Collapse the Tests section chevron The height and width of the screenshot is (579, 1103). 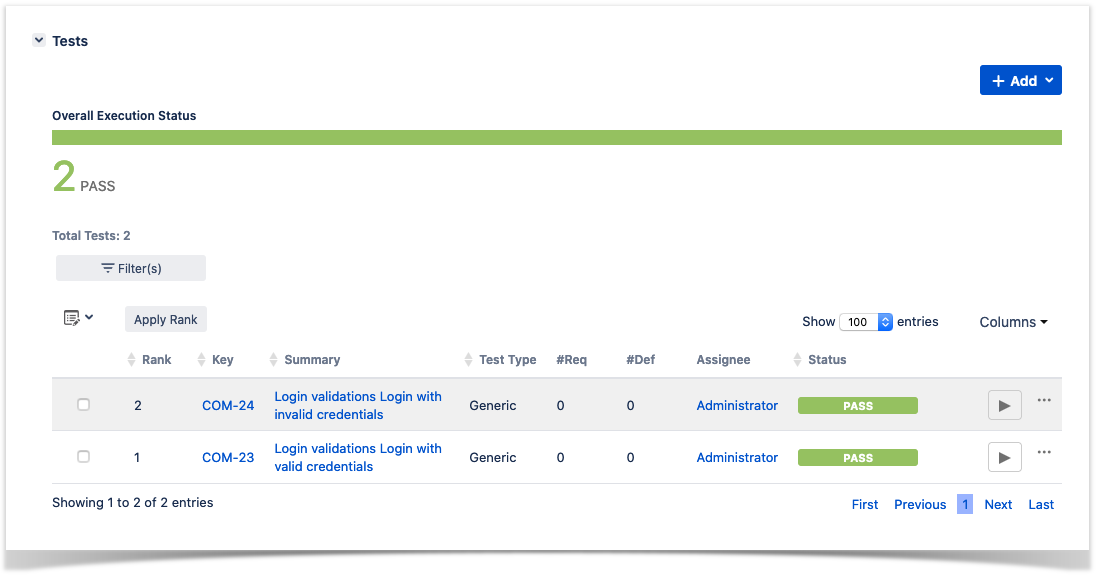click(x=39, y=40)
